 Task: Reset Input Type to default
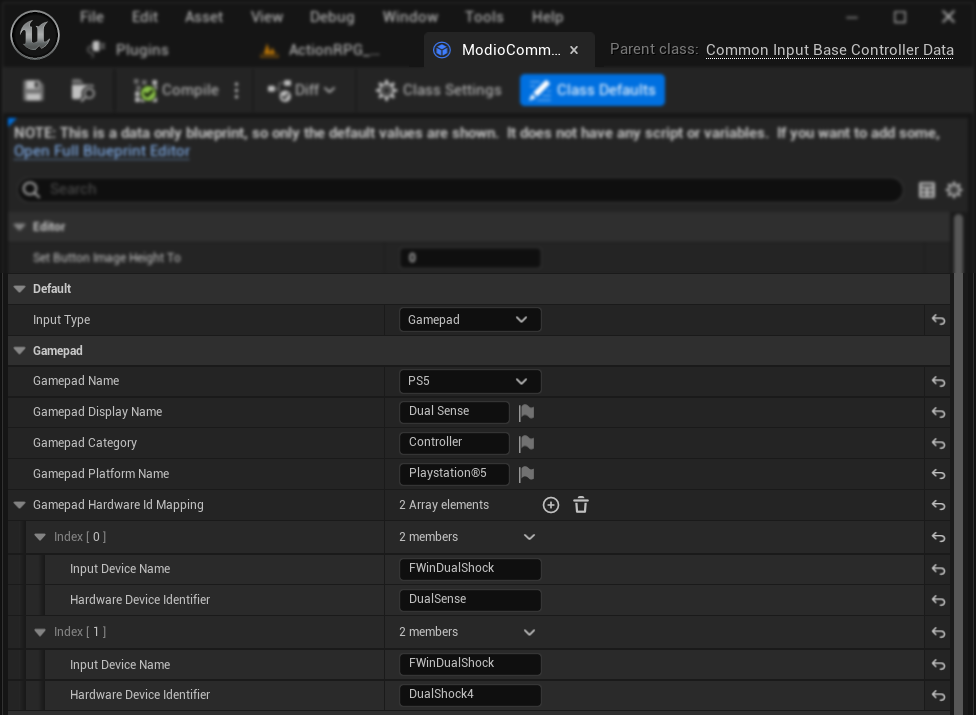coord(938,320)
